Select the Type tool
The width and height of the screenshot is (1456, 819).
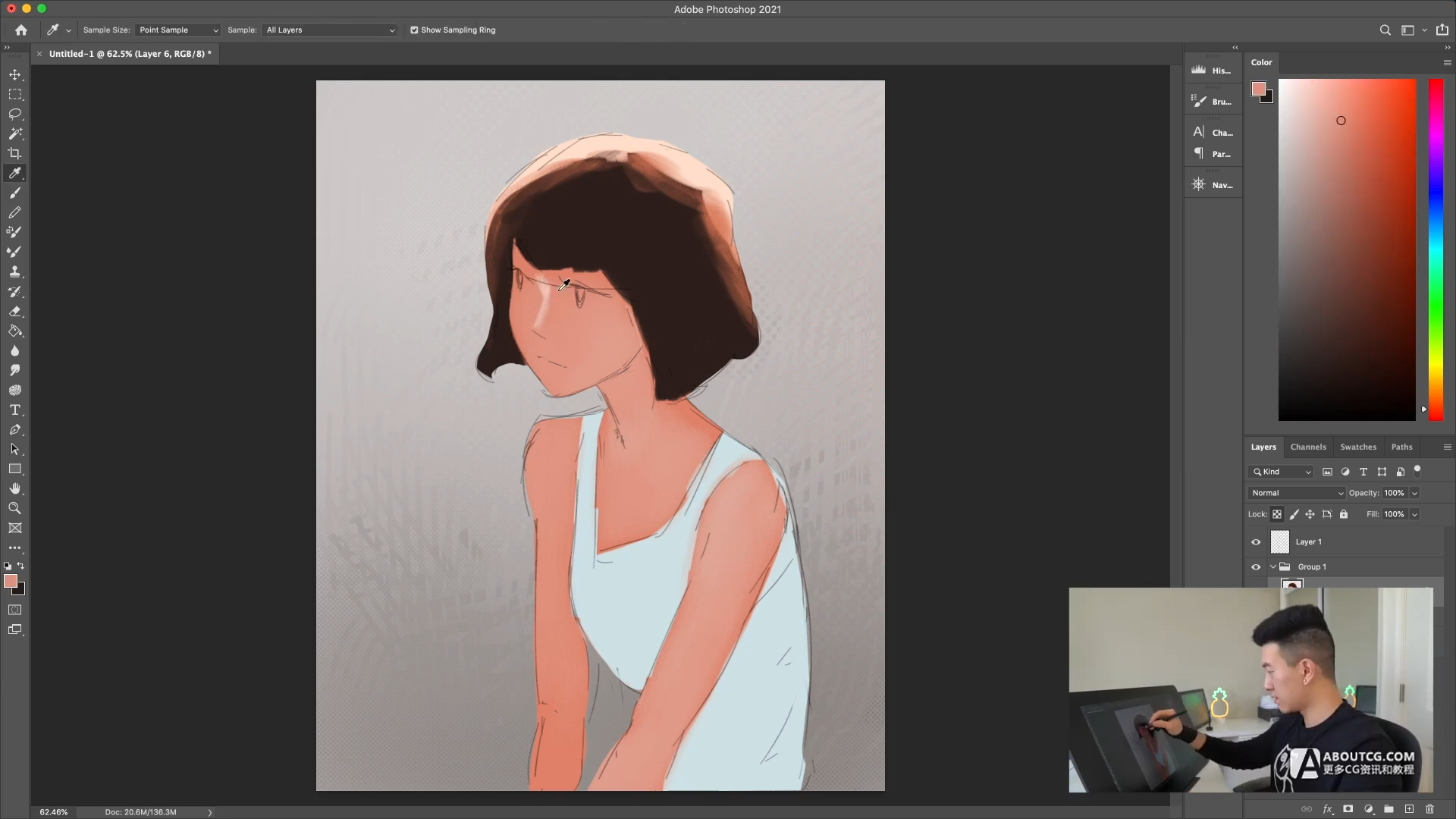14,409
